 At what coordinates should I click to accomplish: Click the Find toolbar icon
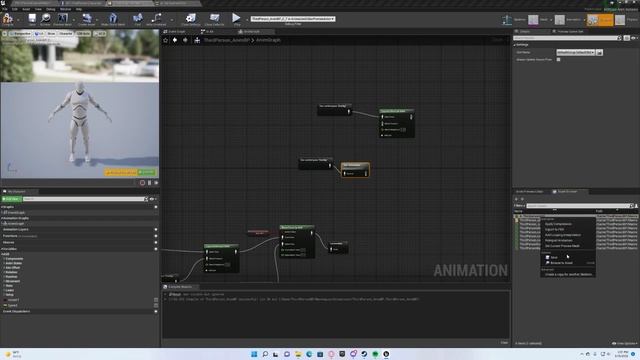(138, 19)
